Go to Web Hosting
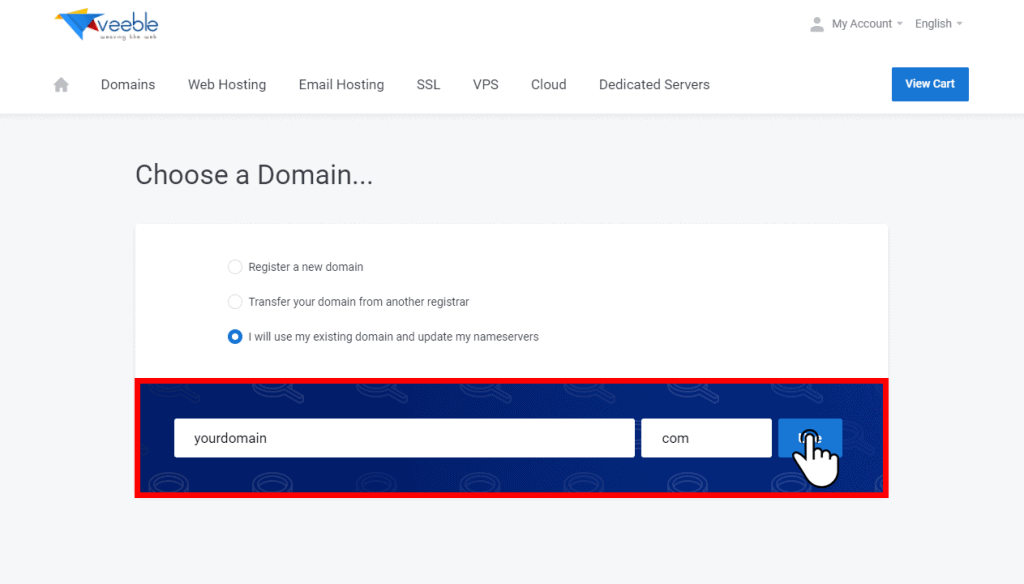This screenshot has height=584, width=1024. click(x=227, y=84)
